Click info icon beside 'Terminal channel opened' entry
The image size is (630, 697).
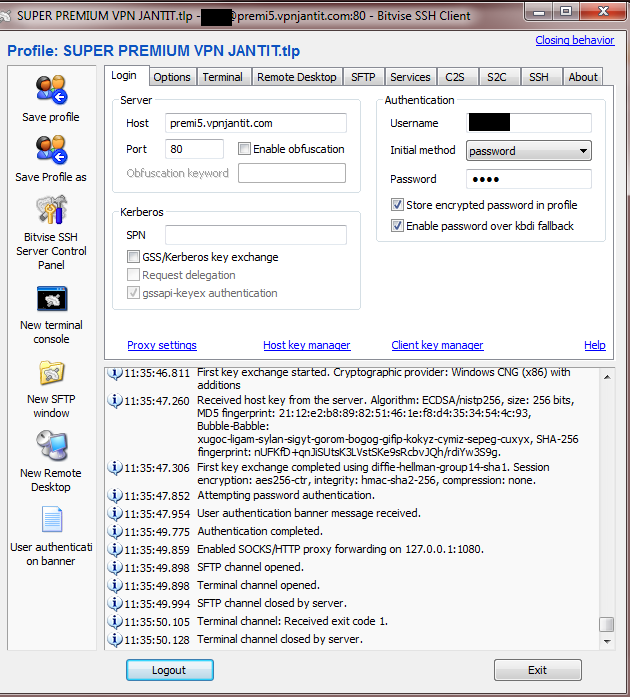click(115, 585)
